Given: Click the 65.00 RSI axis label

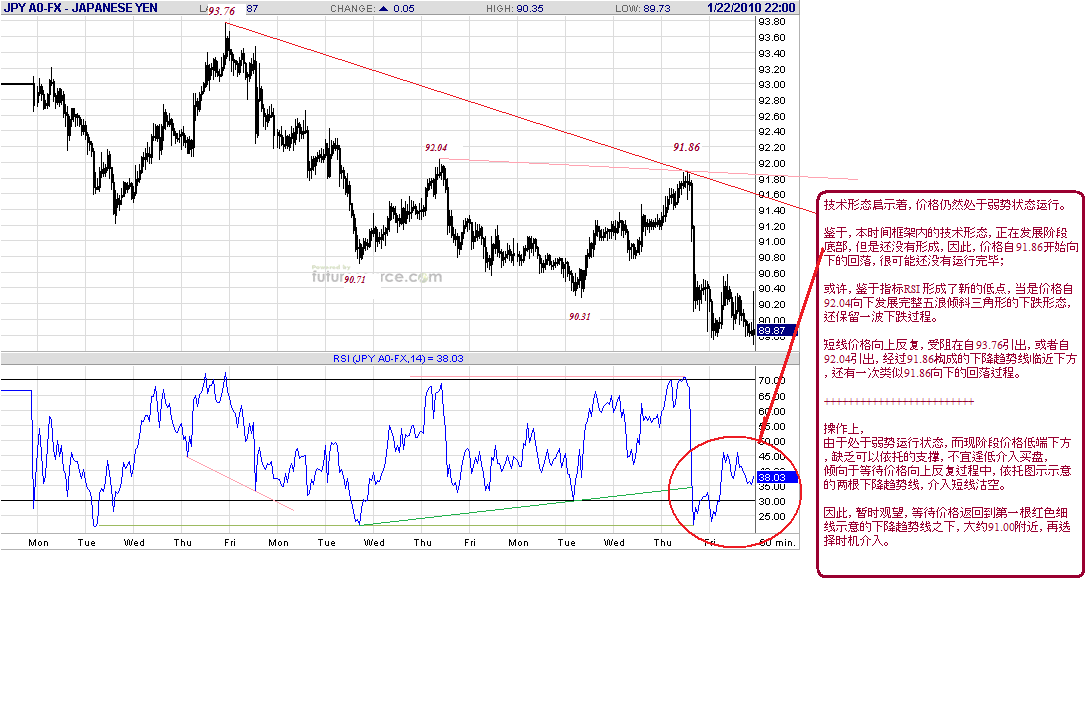Looking at the screenshot, I should (x=772, y=396).
